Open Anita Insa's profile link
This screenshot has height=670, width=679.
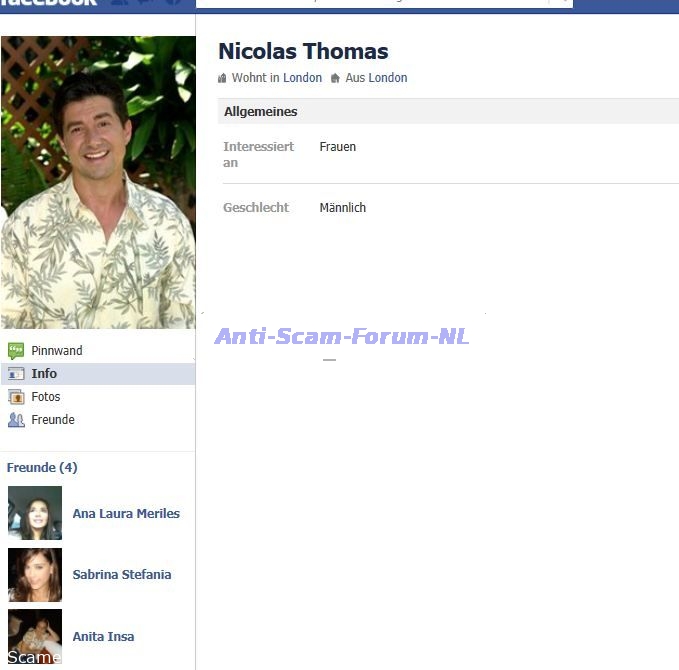point(103,637)
